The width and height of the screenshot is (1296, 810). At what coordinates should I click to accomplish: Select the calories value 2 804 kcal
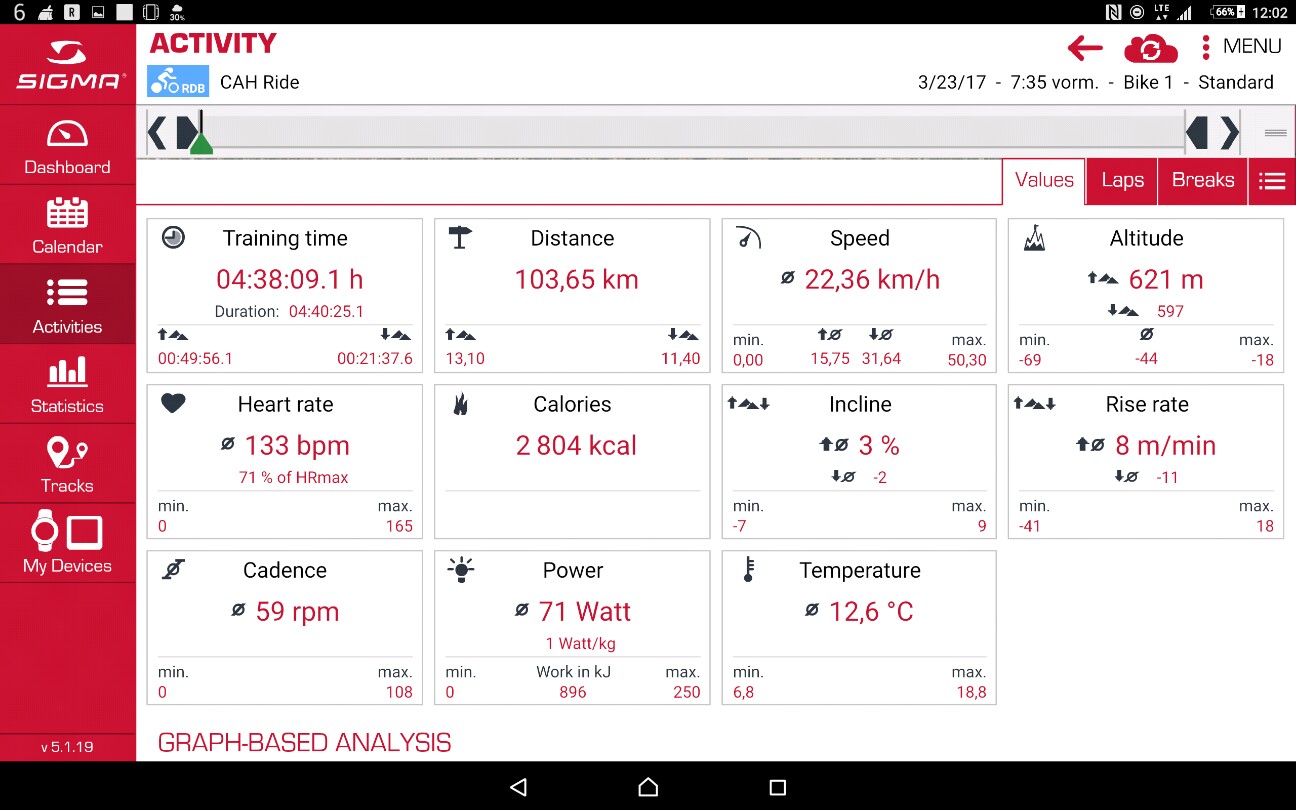(576, 445)
